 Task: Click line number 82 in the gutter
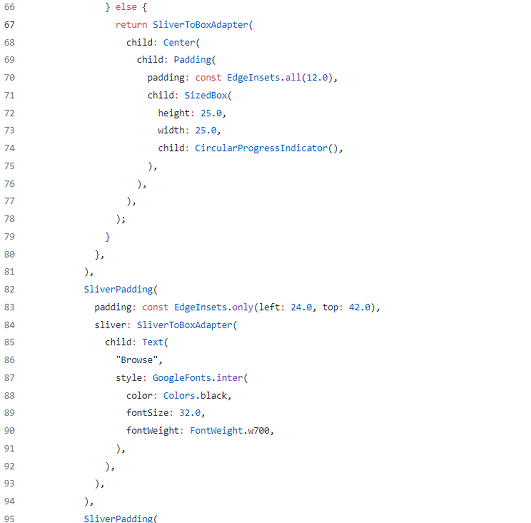[x=9, y=290]
